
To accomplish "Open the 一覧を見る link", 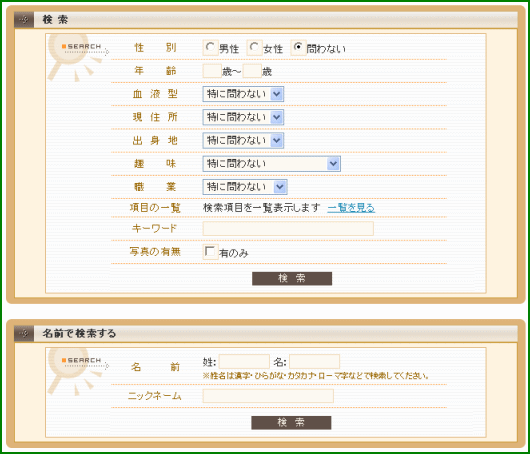I will click(351, 208).
